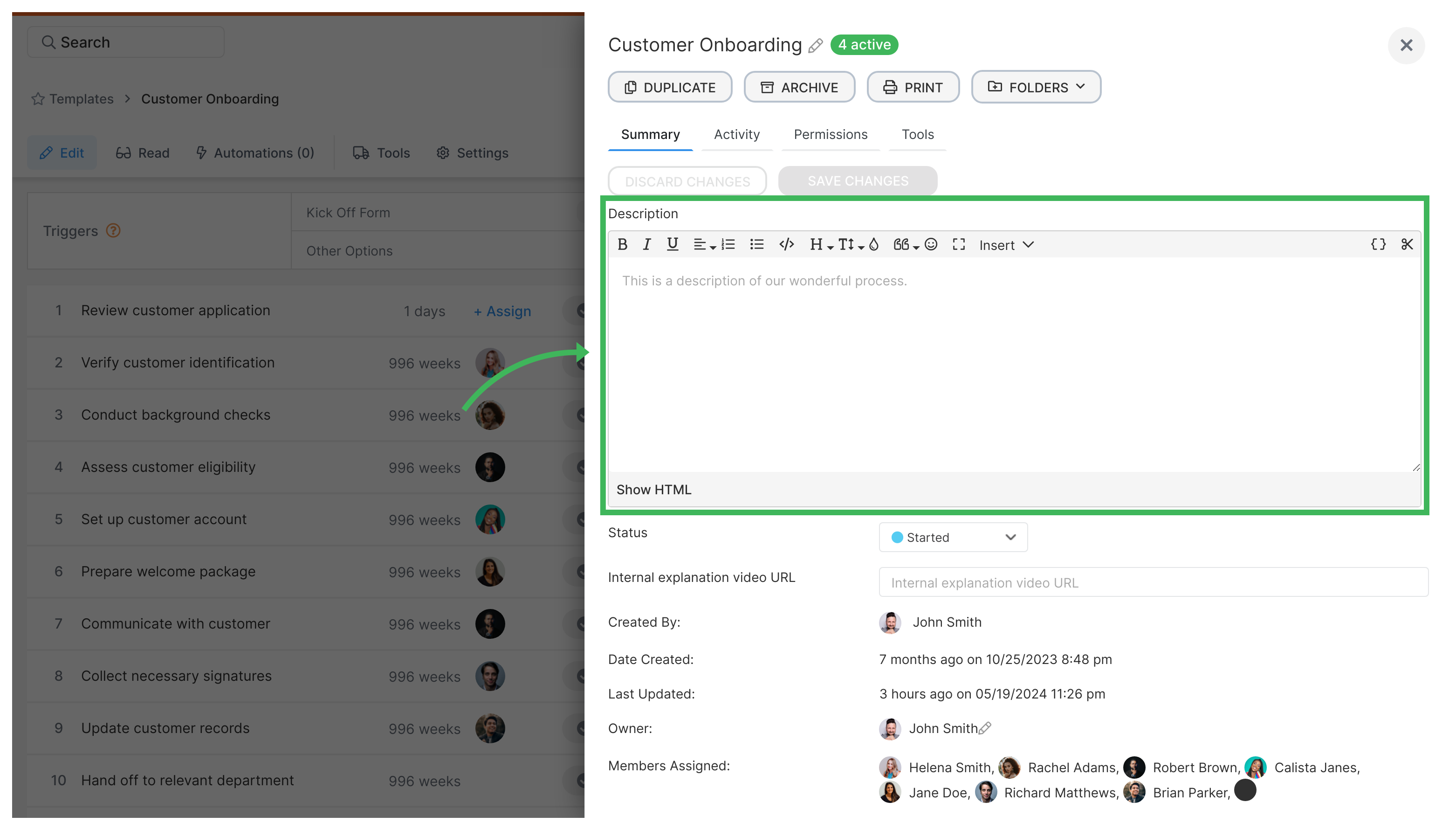Open the emoji picker in editor
Screen dimensions: 1456x830
coord(931,244)
